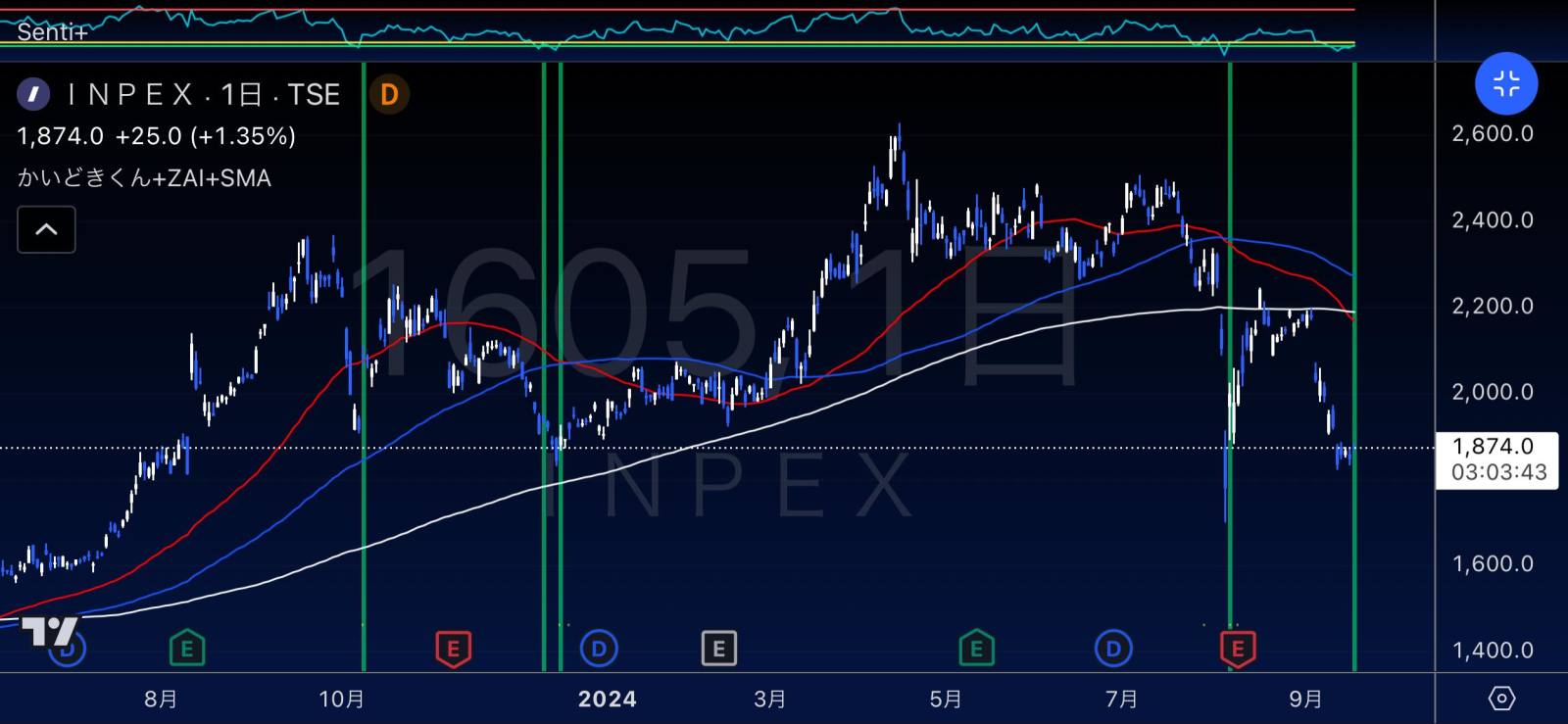The width and height of the screenshot is (1568, 724).
Task: Tap the 9月 time axis label
Action: pos(1305,700)
